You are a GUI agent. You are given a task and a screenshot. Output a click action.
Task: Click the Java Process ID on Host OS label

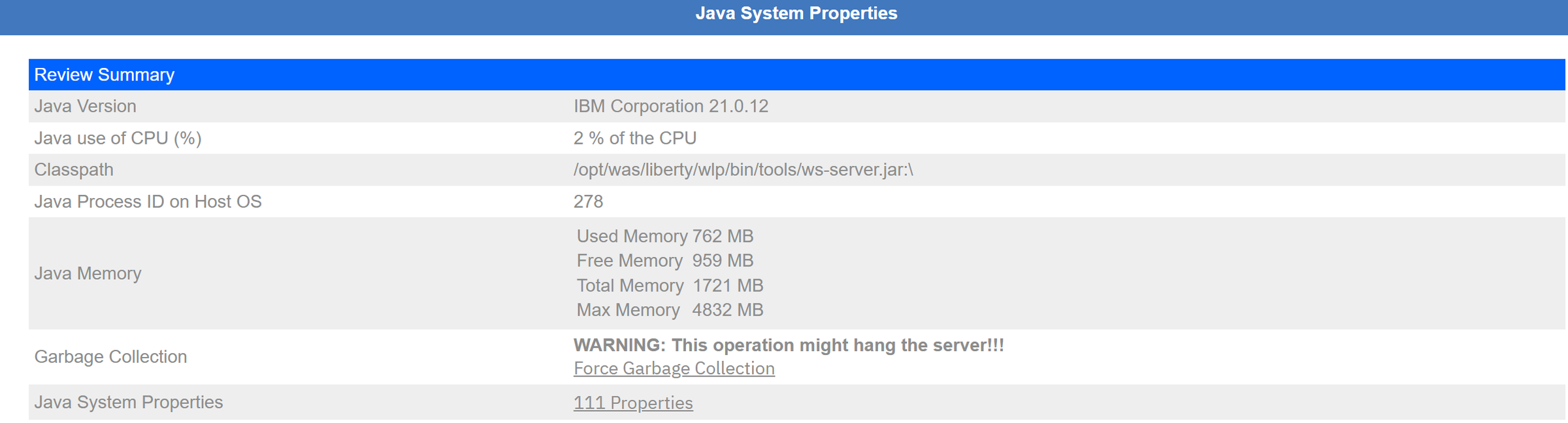(x=148, y=201)
